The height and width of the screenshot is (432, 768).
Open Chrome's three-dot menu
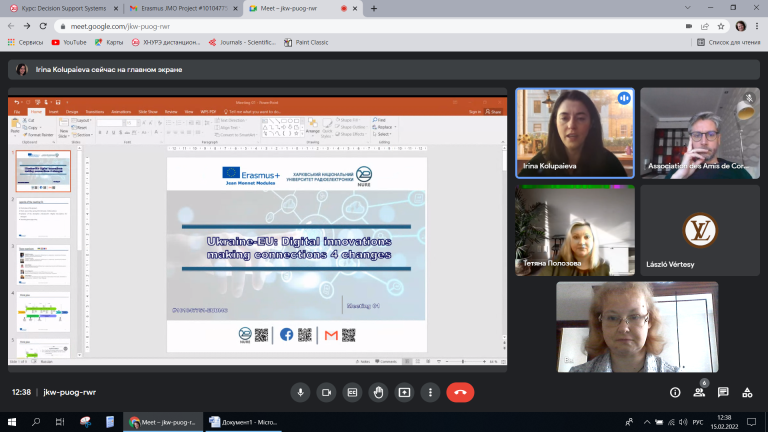click(757, 26)
